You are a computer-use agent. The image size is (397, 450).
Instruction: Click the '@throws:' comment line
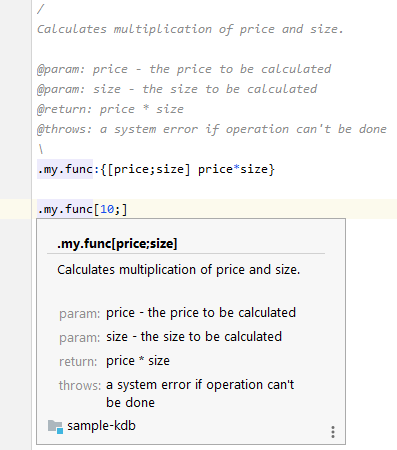(x=212, y=129)
